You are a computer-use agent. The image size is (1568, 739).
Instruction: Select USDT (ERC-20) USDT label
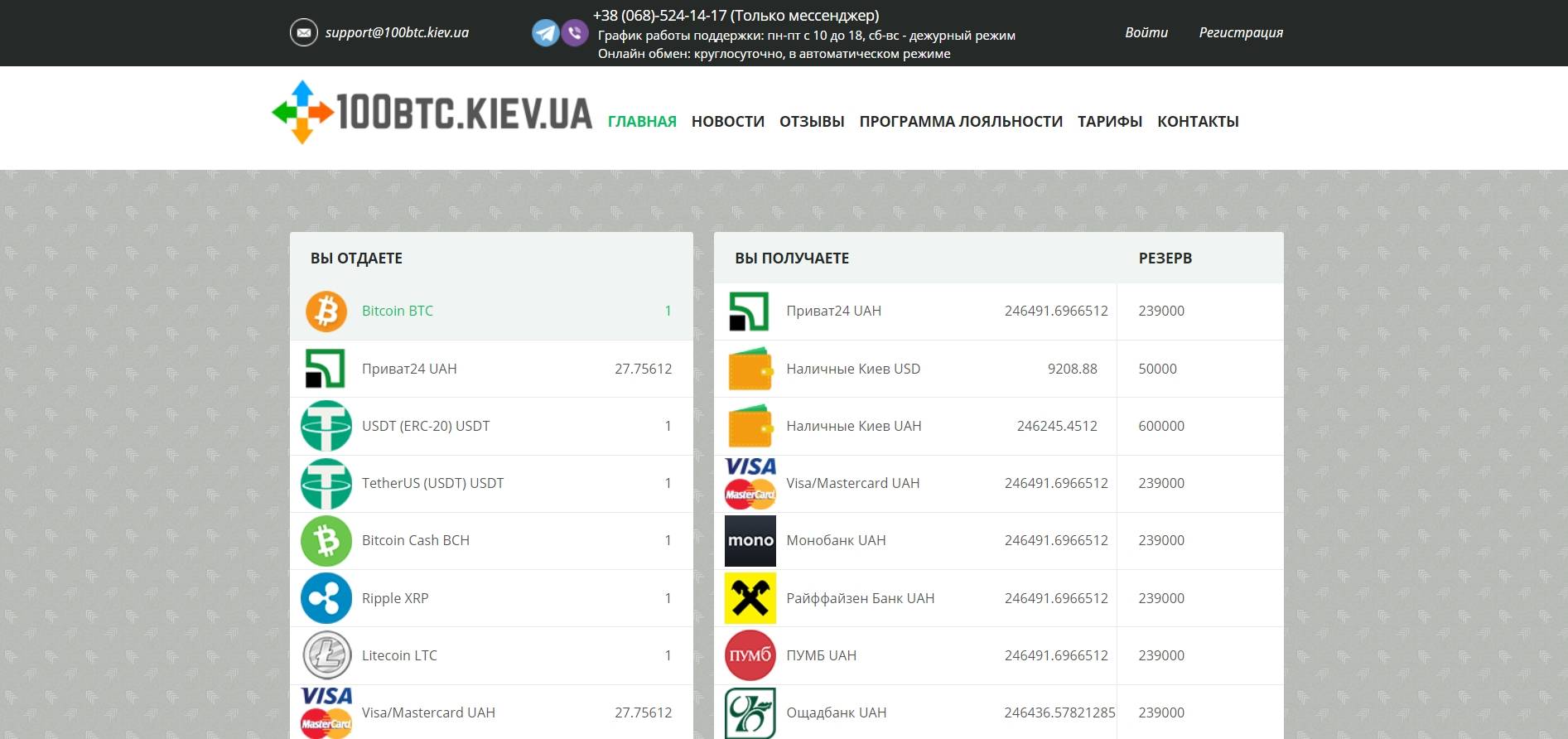click(x=426, y=426)
